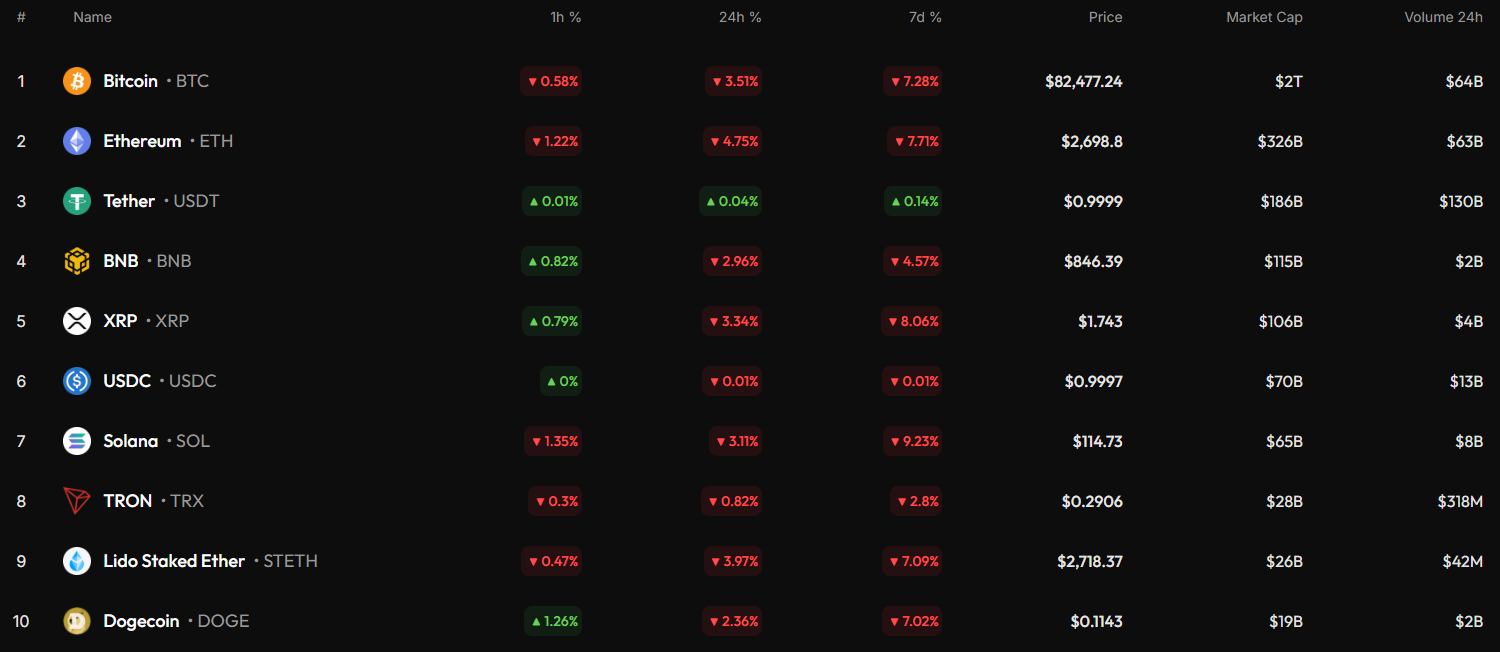Click the Lido Staked Ether logo icon
Screen dimensions: 1500x652
tap(77, 561)
